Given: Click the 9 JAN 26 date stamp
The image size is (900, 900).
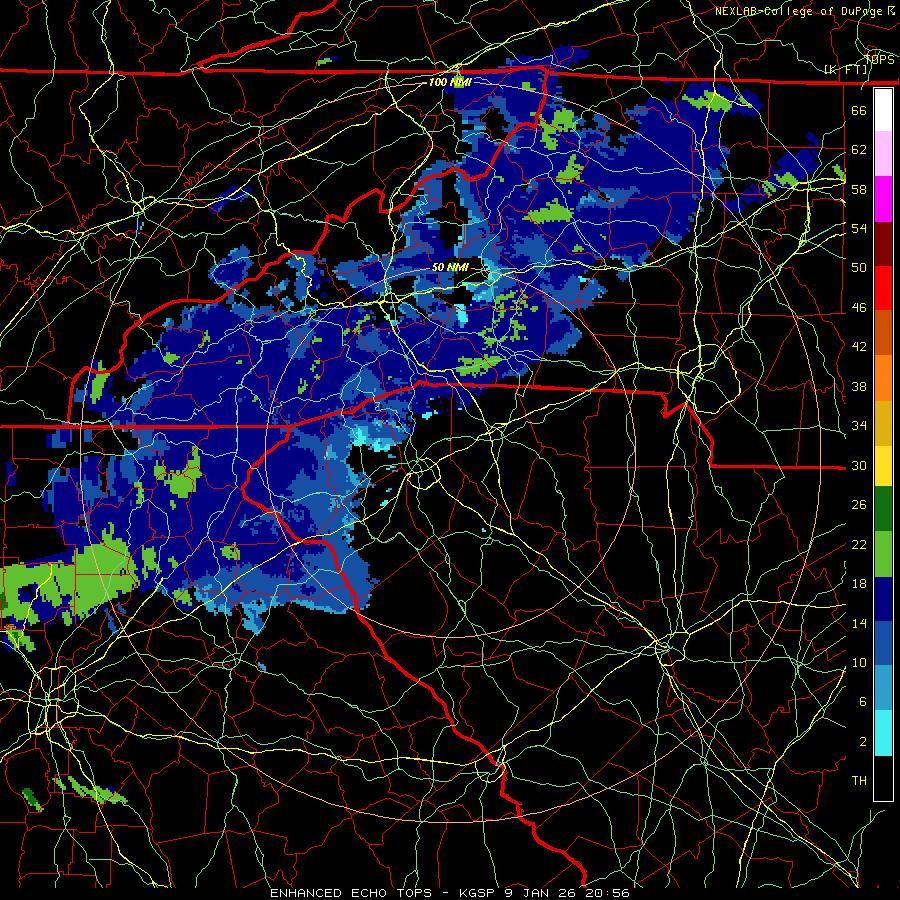Looking at the screenshot, I should (542, 893).
